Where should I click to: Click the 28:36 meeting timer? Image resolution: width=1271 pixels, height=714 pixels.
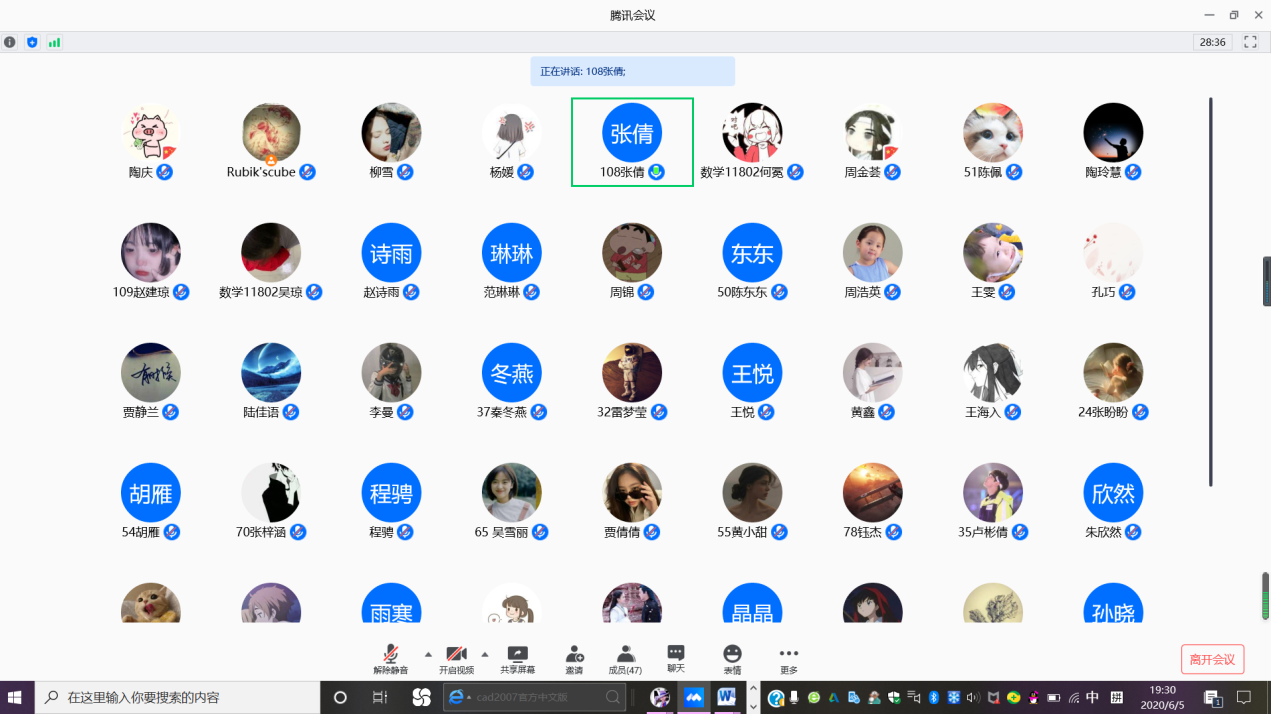pos(1212,42)
